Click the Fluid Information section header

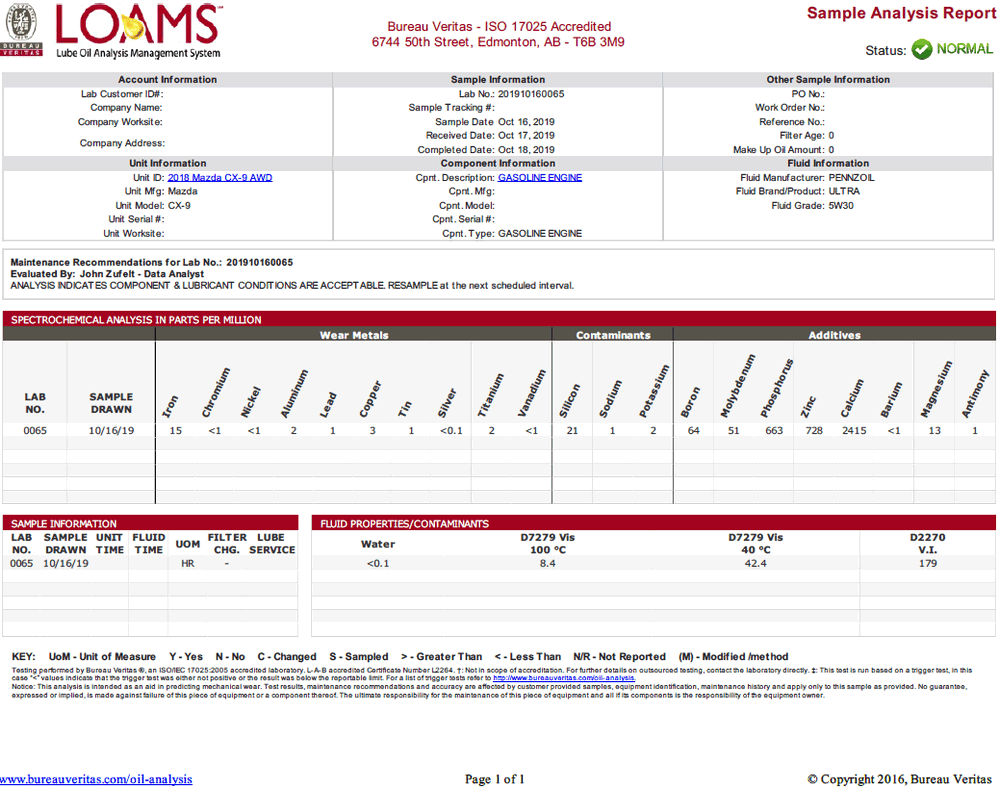coord(828,163)
